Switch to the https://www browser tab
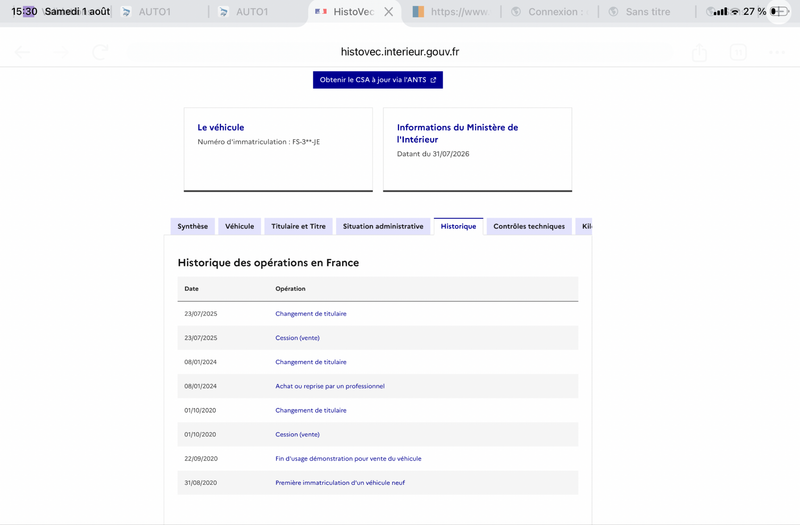The width and height of the screenshot is (800, 525). (x=452, y=12)
